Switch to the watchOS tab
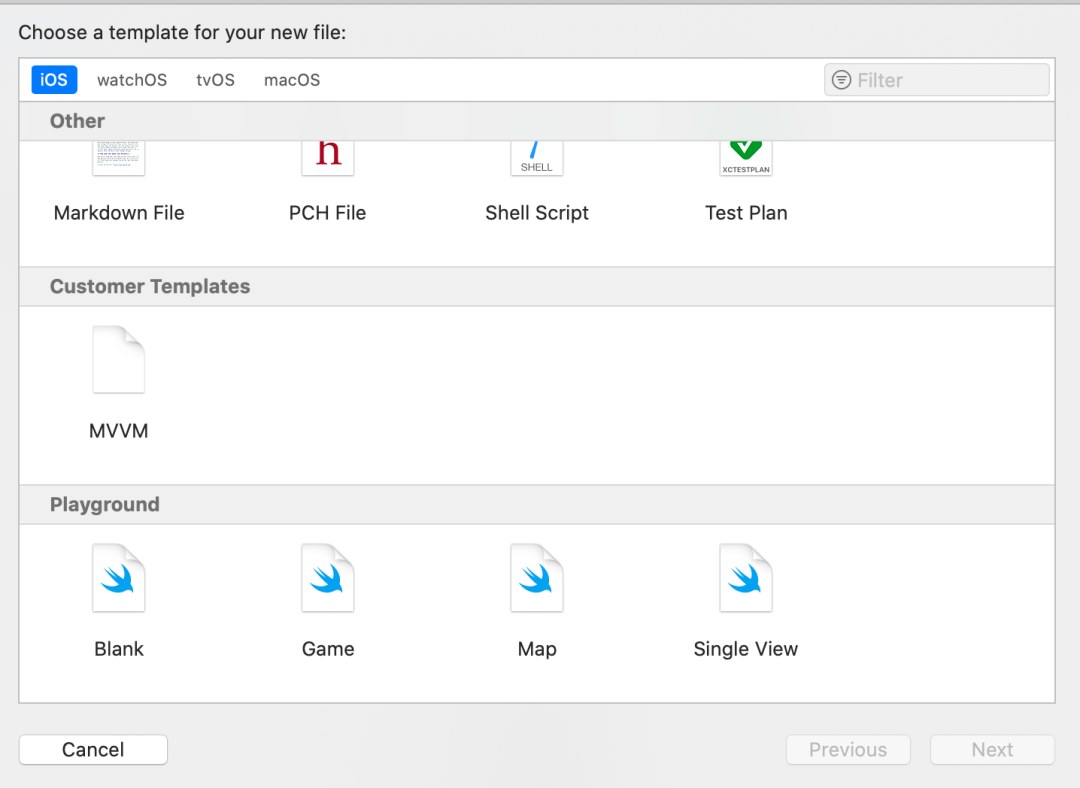Viewport: 1080px width, 788px height. coord(132,80)
